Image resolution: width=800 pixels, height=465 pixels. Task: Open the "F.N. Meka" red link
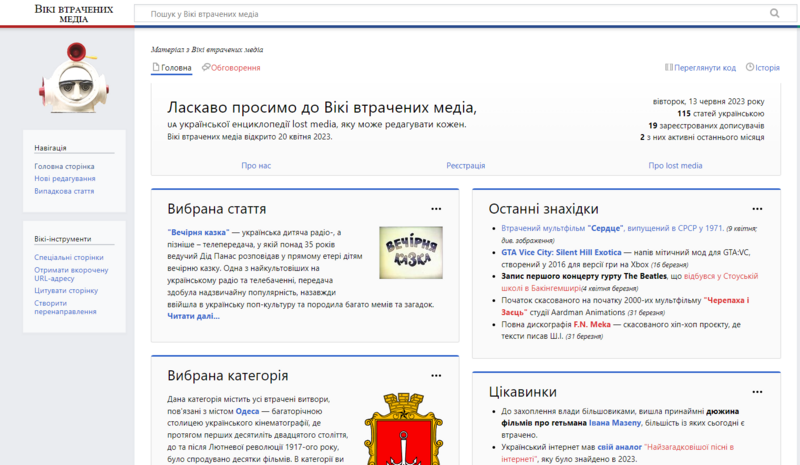[592, 324]
